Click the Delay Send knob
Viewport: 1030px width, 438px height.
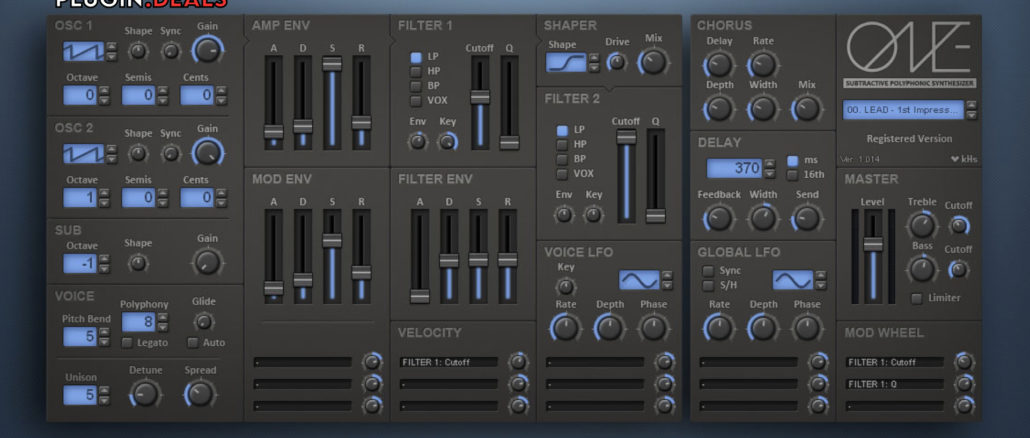coord(807,218)
